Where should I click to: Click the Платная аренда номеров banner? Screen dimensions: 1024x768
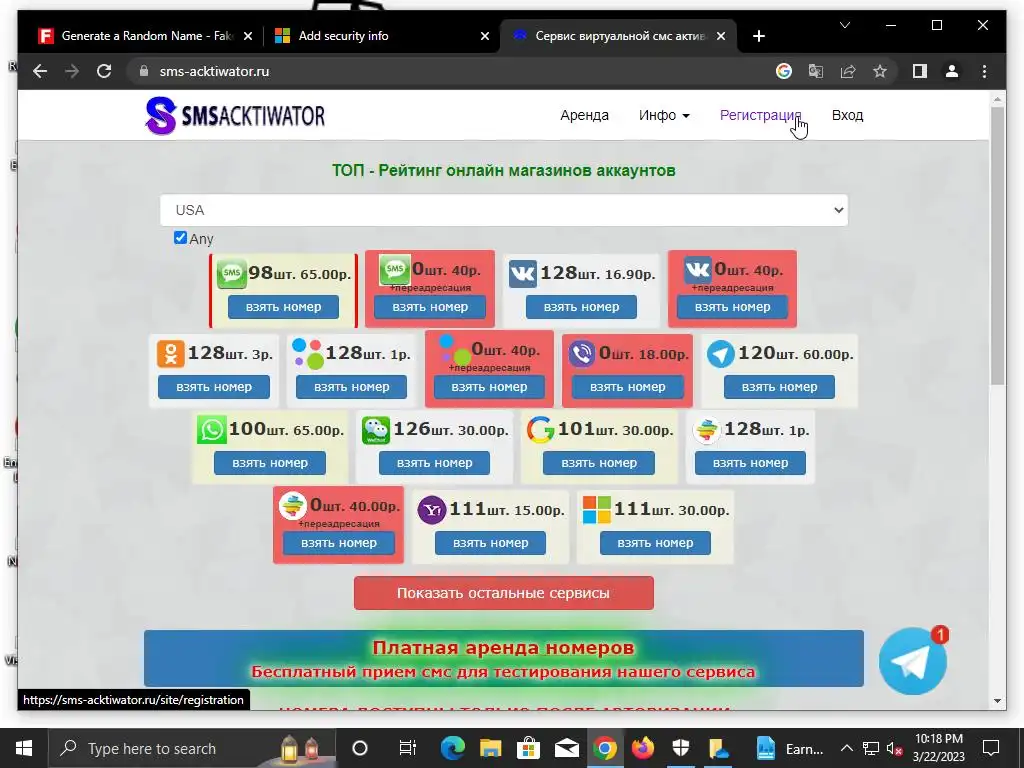click(504, 658)
